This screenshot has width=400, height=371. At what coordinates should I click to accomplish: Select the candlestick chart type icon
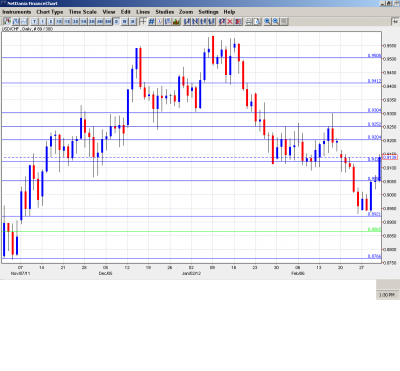coord(7,22)
